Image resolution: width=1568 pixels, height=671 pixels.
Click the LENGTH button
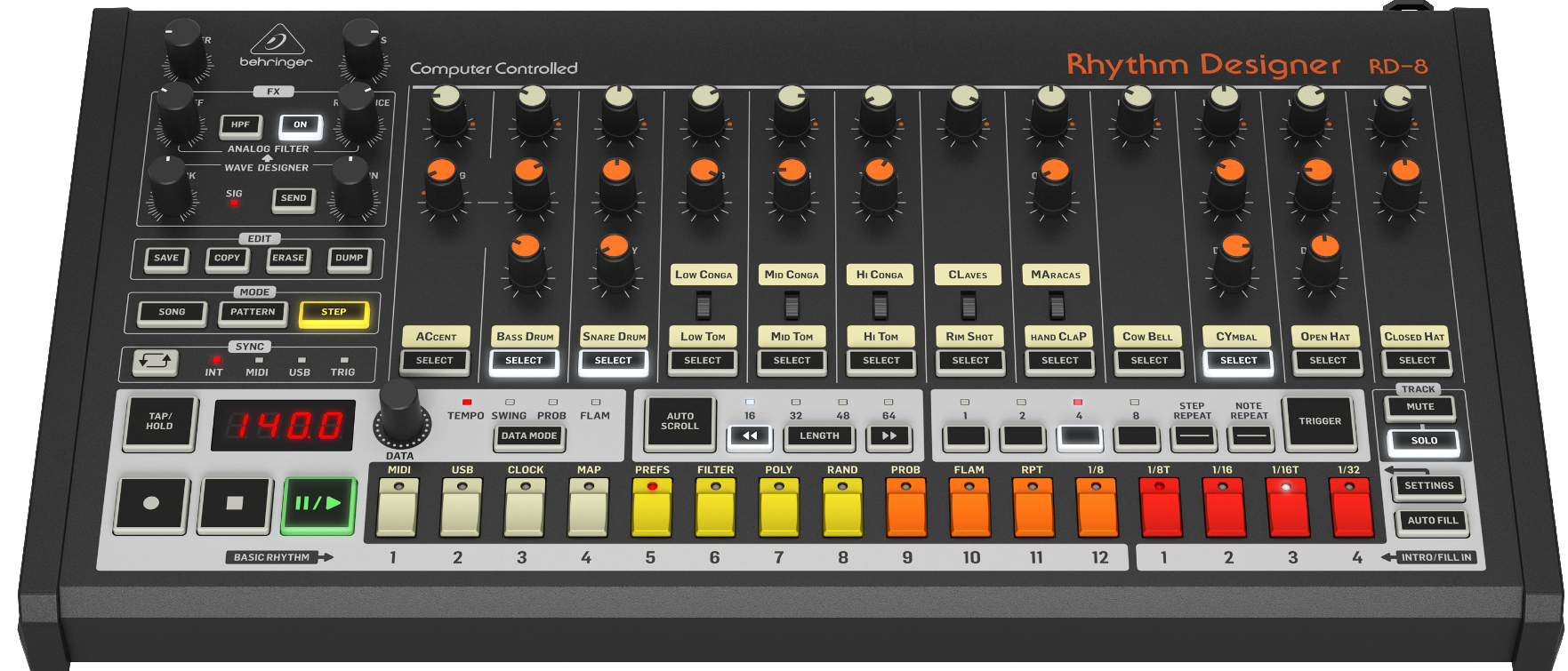(x=819, y=436)
